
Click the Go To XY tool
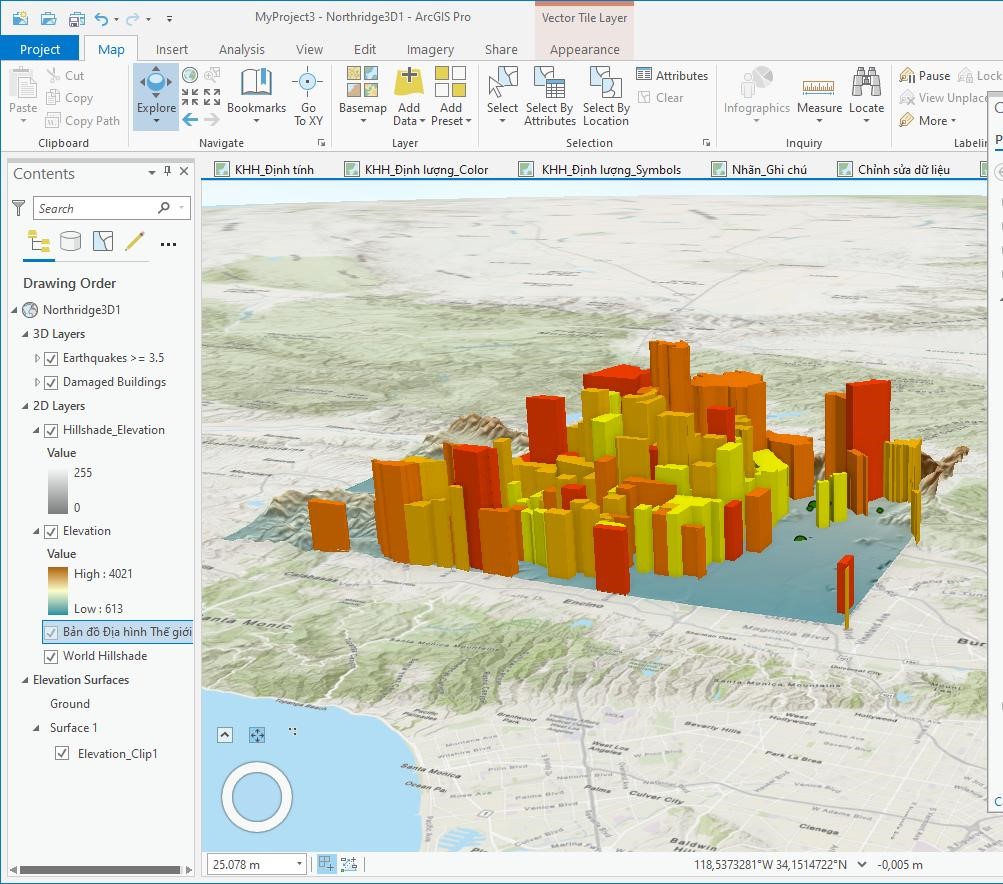coord(308,96)
